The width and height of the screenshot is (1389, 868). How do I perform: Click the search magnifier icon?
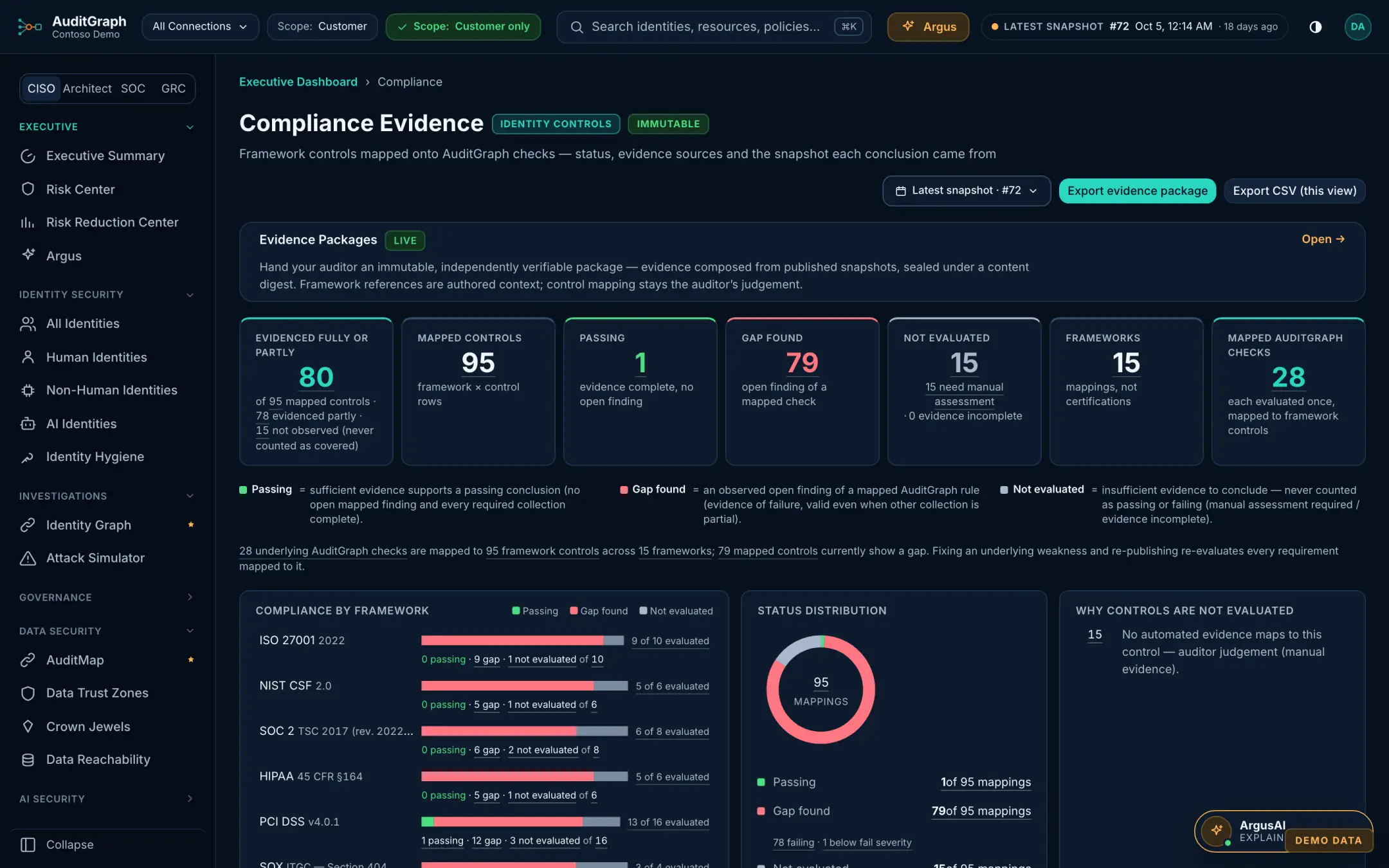tap(577, 26)
